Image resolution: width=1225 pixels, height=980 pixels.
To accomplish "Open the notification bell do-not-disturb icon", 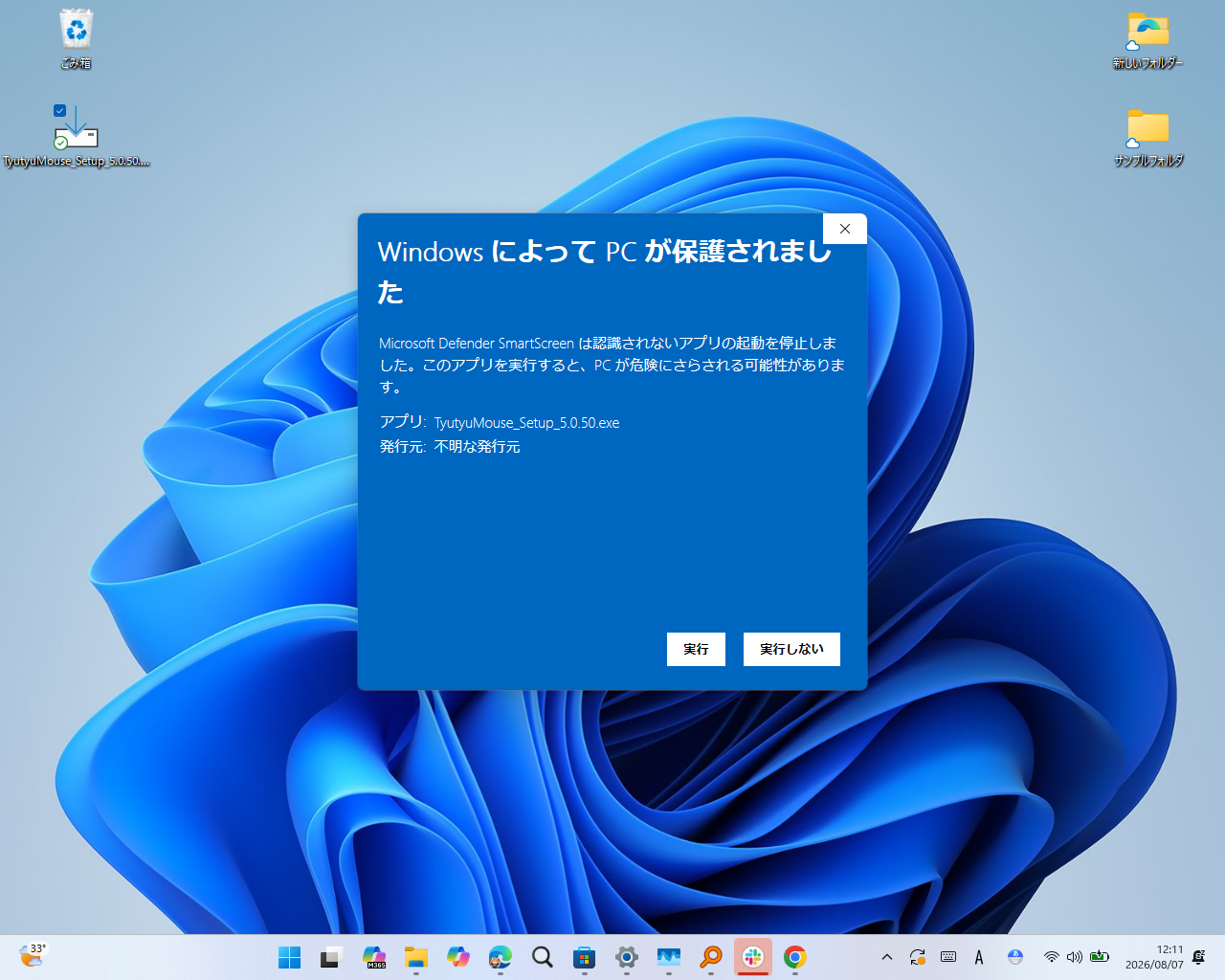I will click(x=1199, y=957).
